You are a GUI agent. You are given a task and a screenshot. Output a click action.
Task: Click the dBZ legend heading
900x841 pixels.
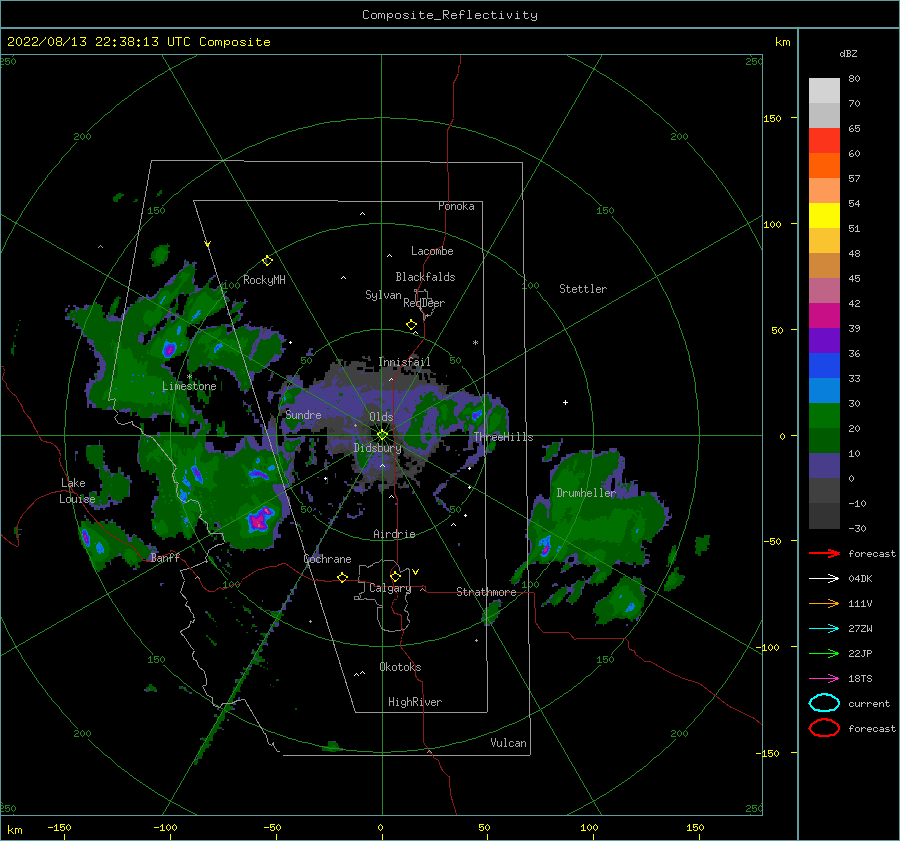[848, 53]
